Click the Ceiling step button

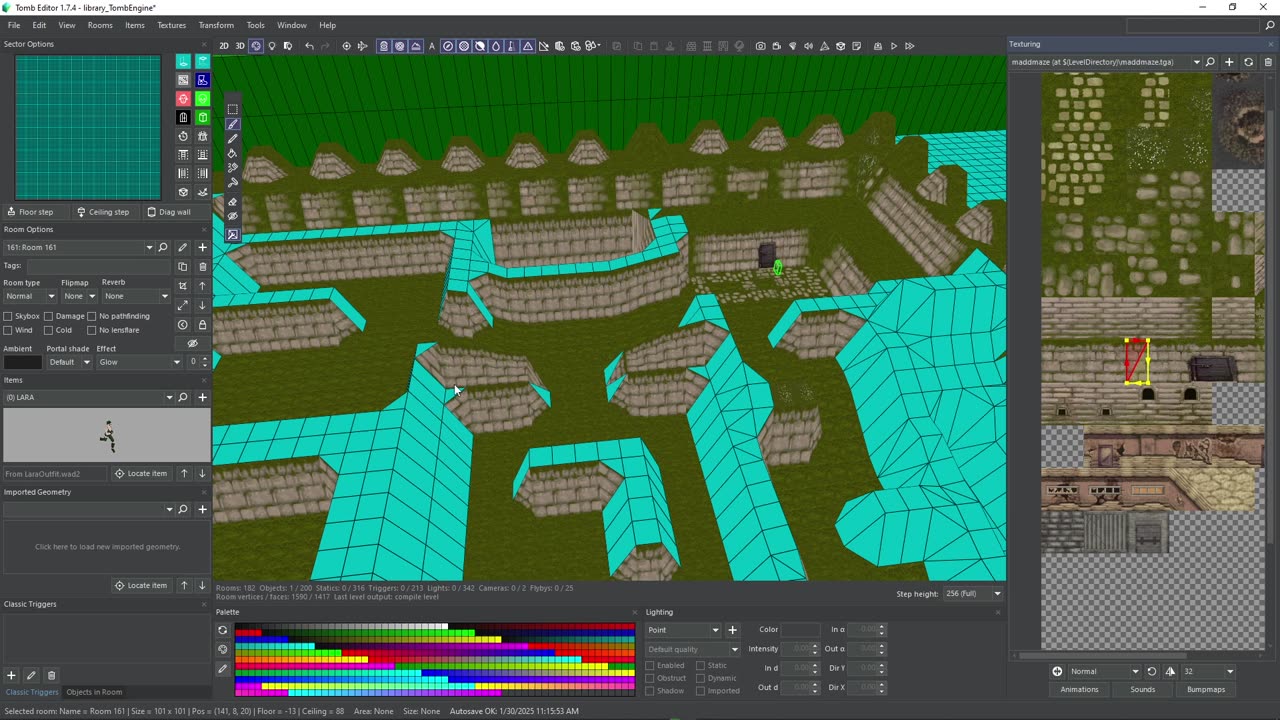point(104,212)
